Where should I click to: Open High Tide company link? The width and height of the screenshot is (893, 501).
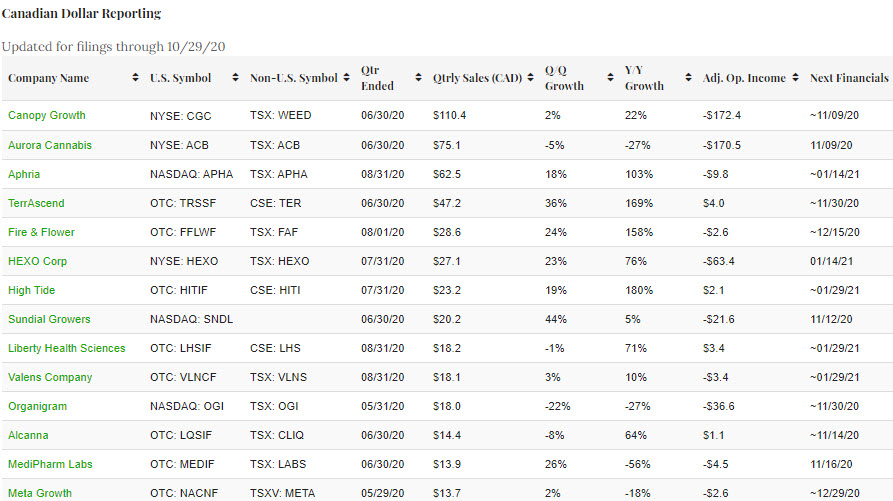[31, 290]
